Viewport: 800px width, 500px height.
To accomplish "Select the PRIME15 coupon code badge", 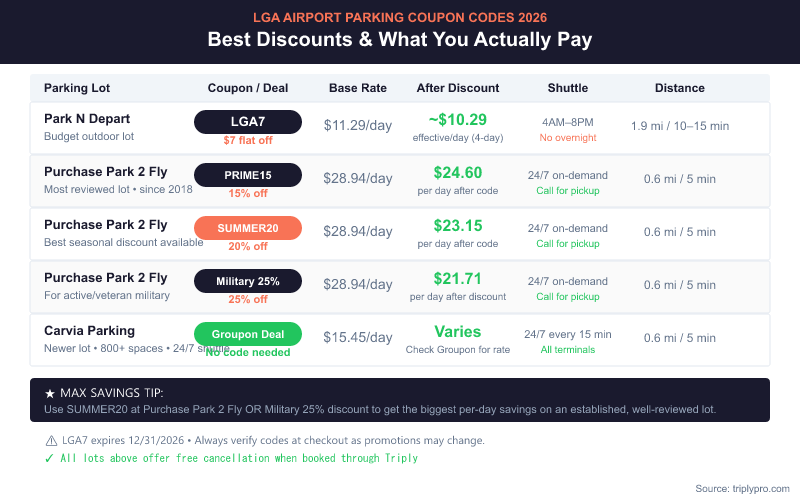I will [248, 175].
